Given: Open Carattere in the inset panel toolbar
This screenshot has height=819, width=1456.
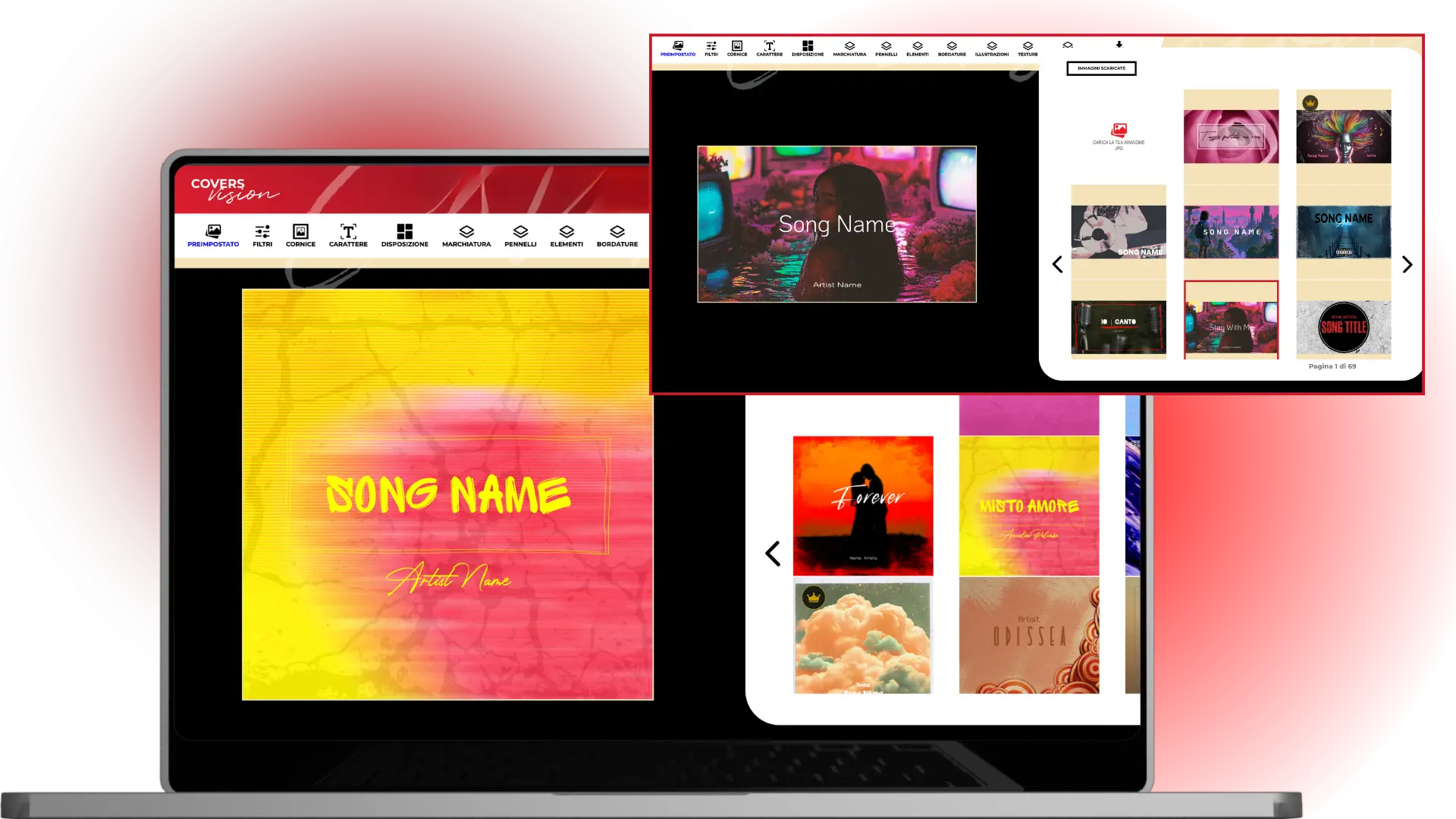Looking at the screenshot, I should pos(770,49).
